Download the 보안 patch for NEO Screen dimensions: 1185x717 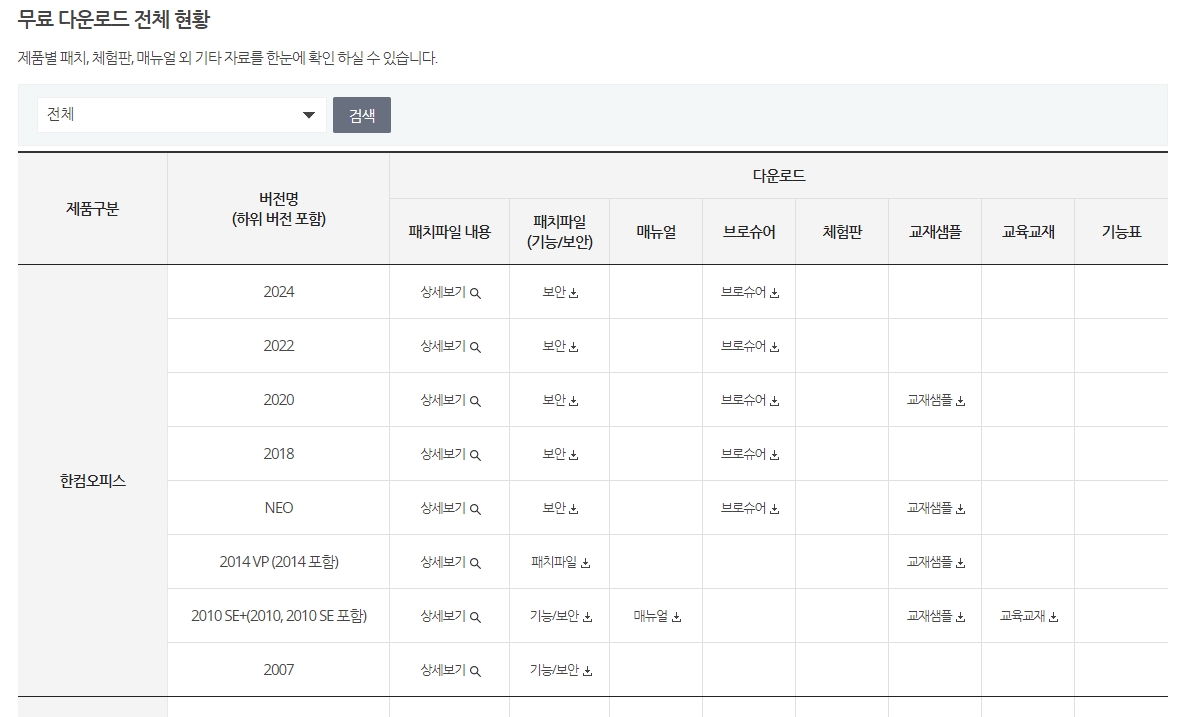pos(560,508)
